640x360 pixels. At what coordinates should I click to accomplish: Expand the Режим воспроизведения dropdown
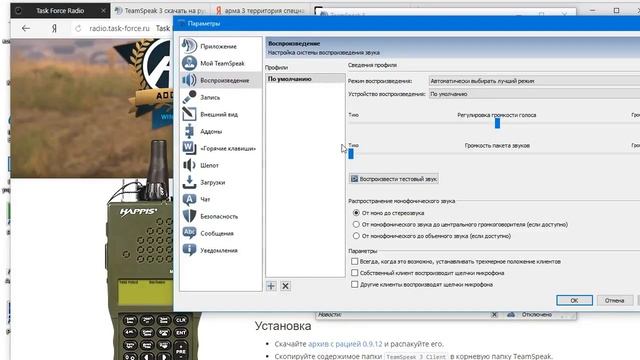534,81
